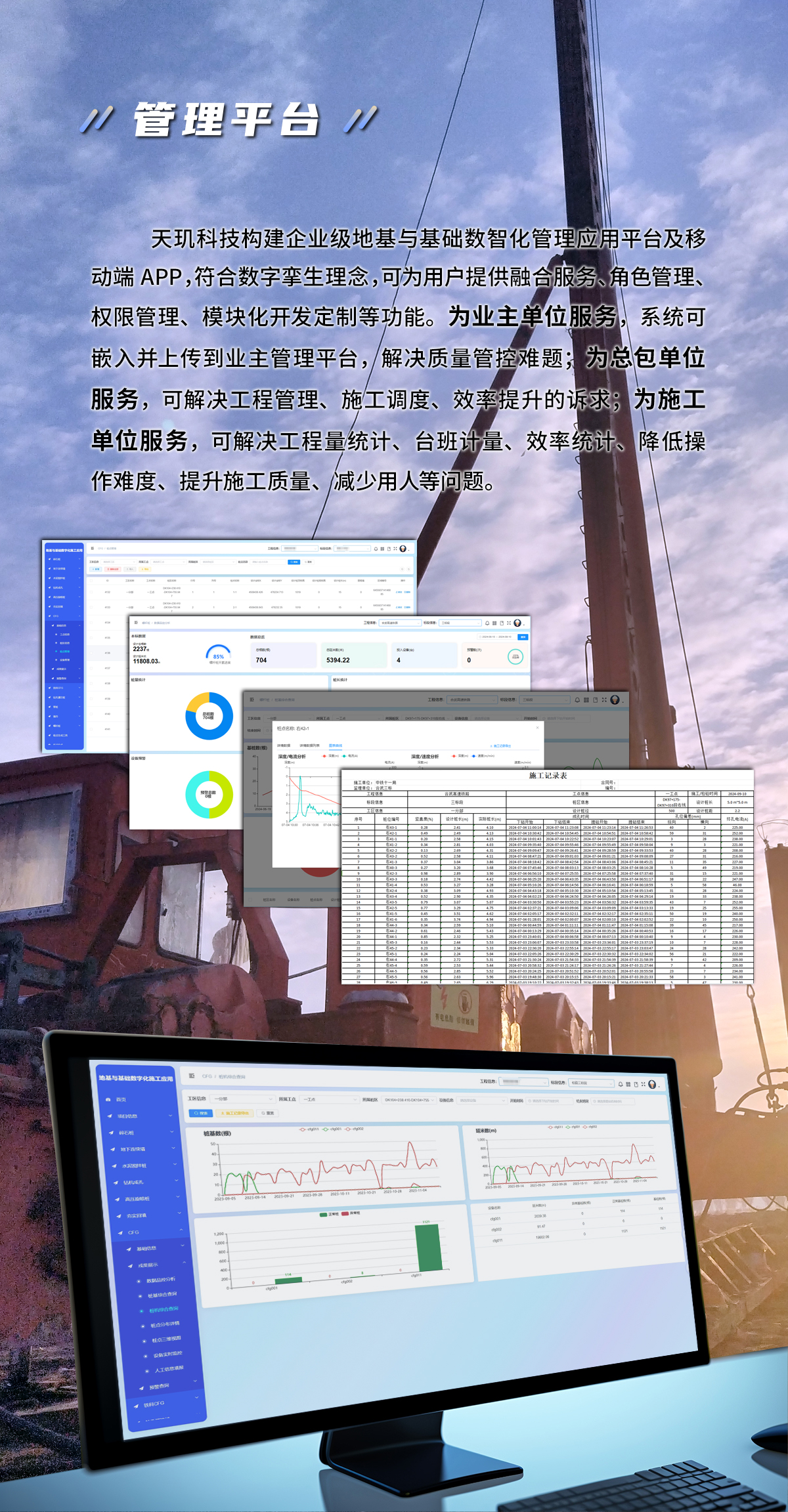Open the avatar in the 数据品控分析 window
This screenshot has width=788, height=1512.
pos(517,623)
